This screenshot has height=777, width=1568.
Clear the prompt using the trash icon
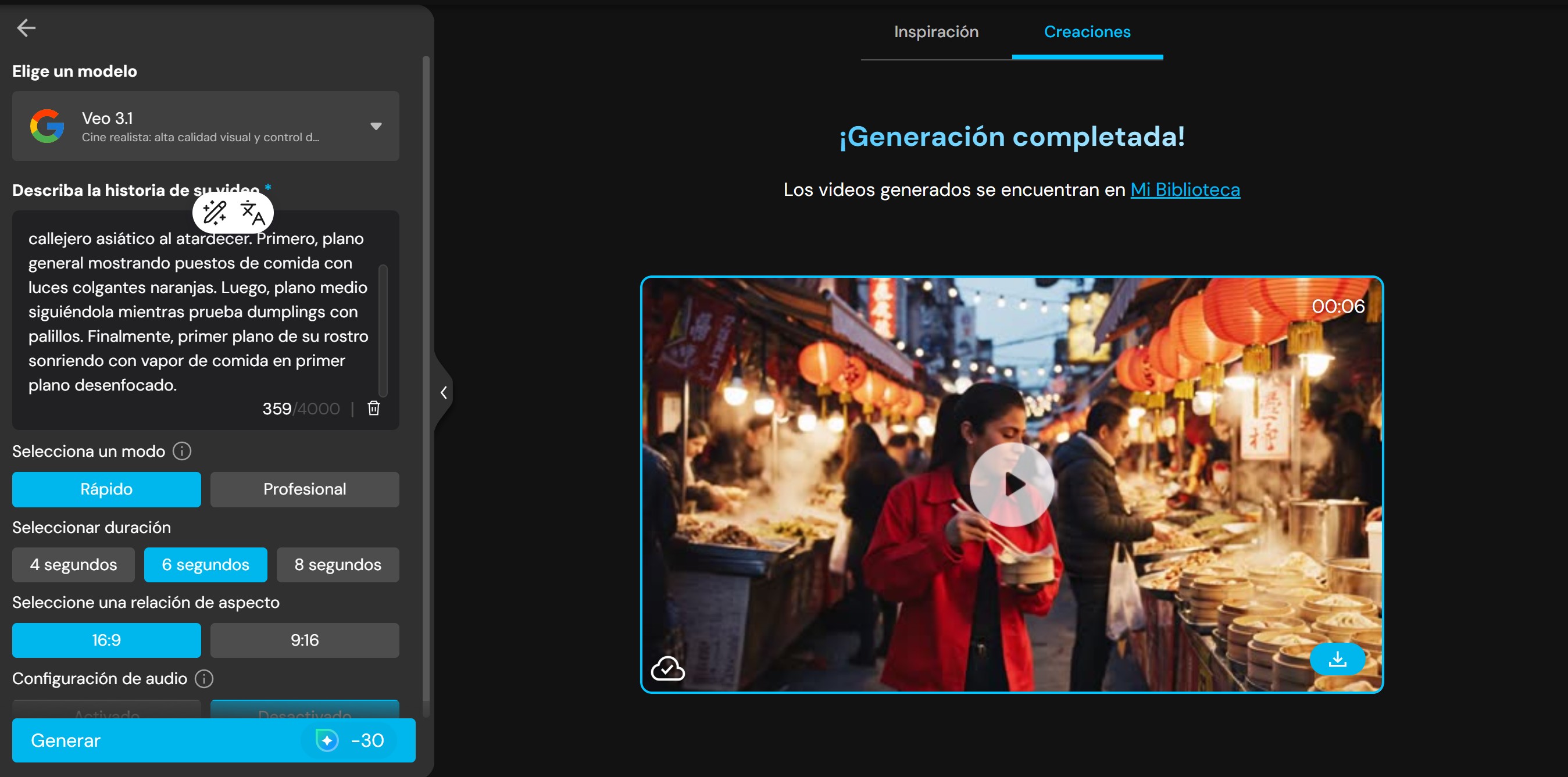pos(374,409)
